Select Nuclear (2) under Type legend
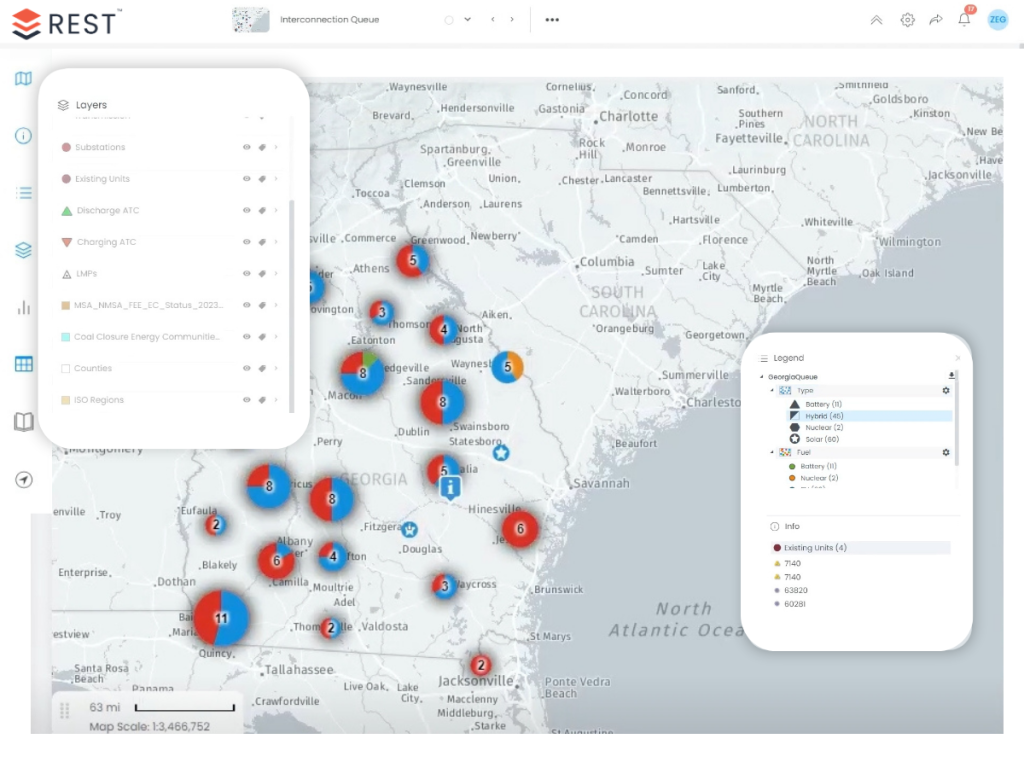Viewport: 1024px width, 768px height. point(824,428)
